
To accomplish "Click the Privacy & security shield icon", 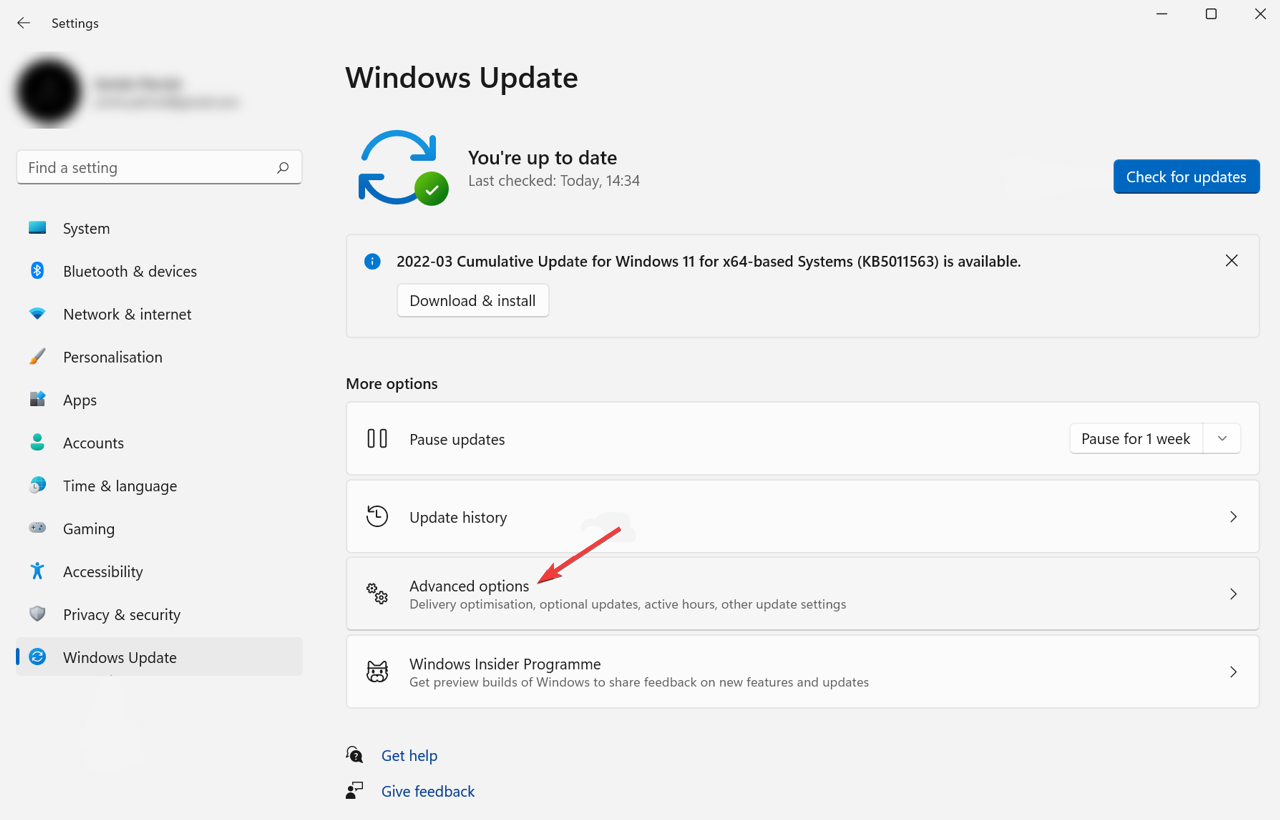I will click(x=37, y=614).
